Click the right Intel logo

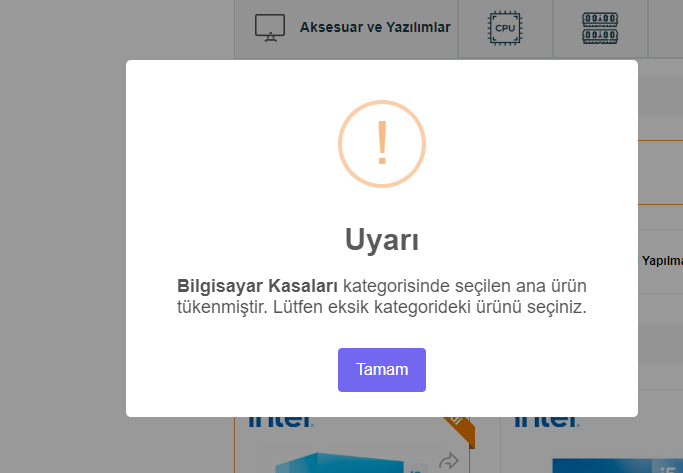(547, 422)
